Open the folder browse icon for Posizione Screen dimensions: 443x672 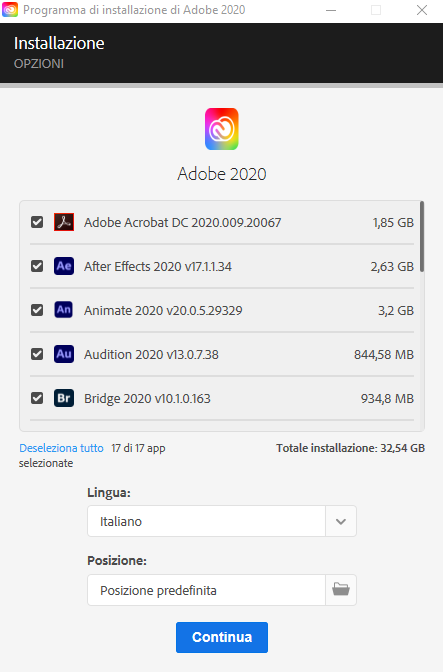[x=341, y=590]
